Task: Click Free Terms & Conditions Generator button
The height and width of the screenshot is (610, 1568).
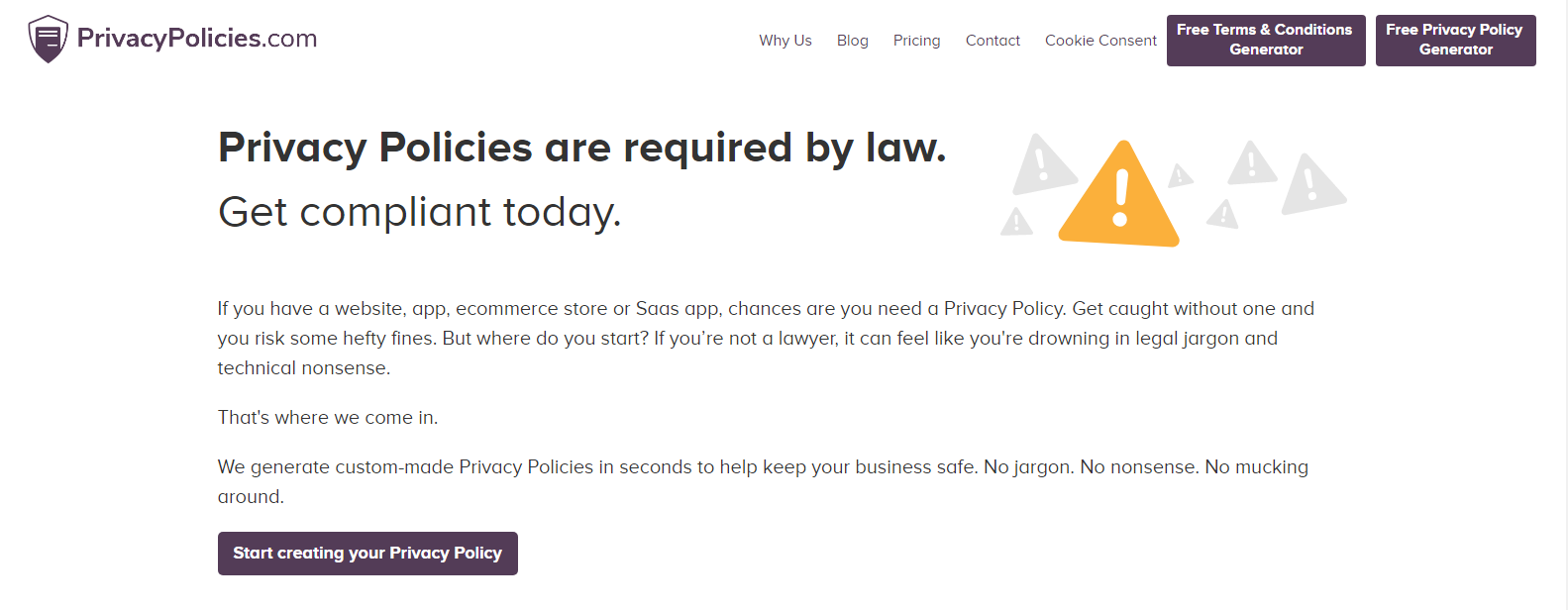Action: 1266,41
